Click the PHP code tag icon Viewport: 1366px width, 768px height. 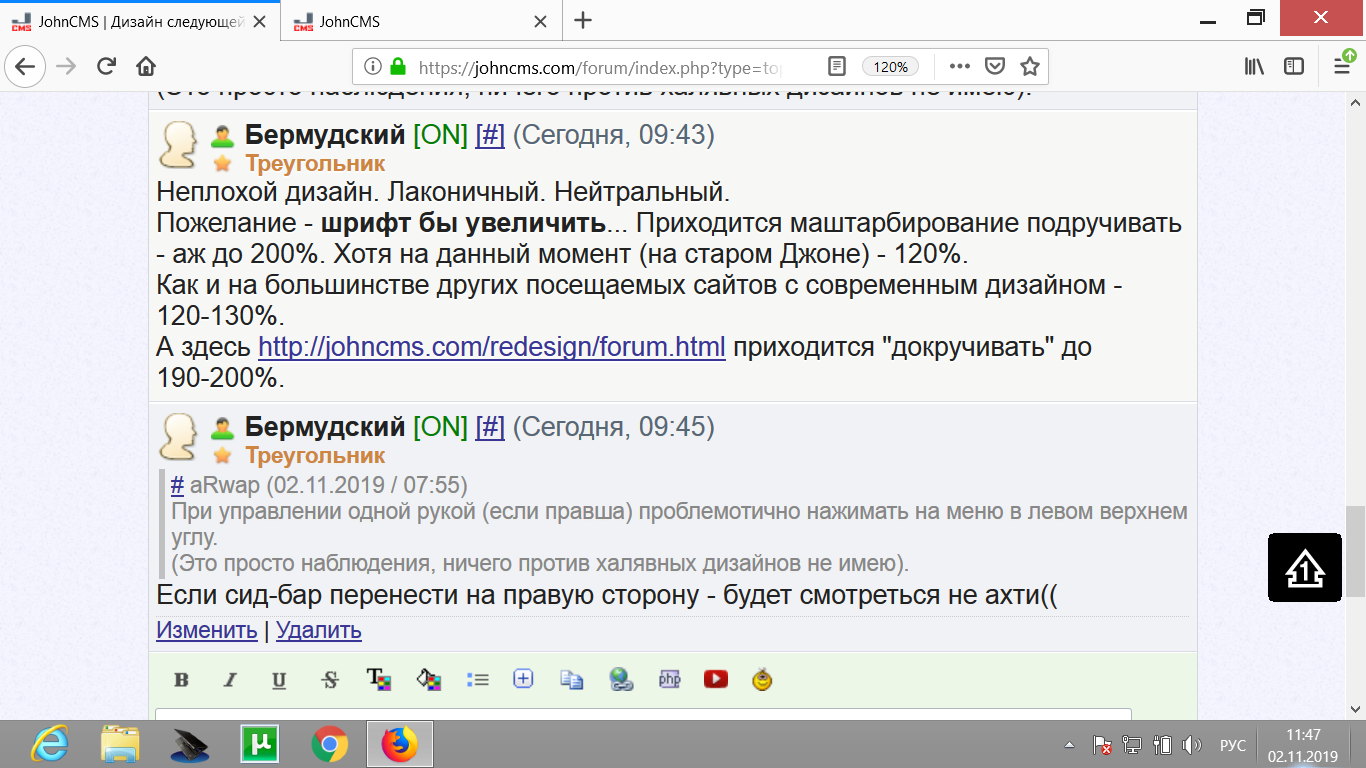click(669, 680)
